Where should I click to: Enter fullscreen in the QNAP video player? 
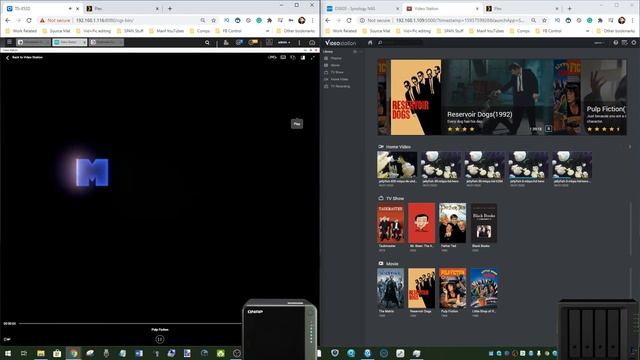coord(313,58)
